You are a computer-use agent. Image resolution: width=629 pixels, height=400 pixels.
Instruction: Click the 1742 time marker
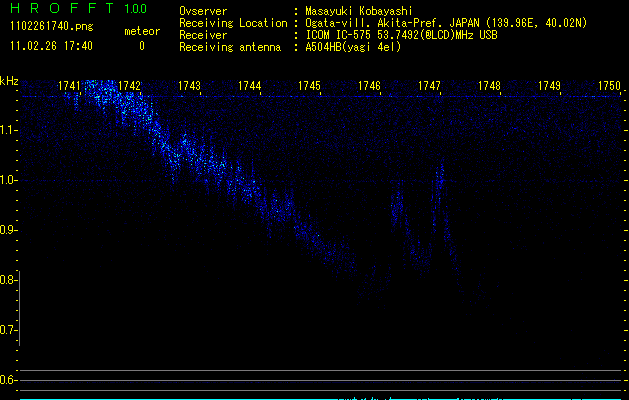point(130,86)
